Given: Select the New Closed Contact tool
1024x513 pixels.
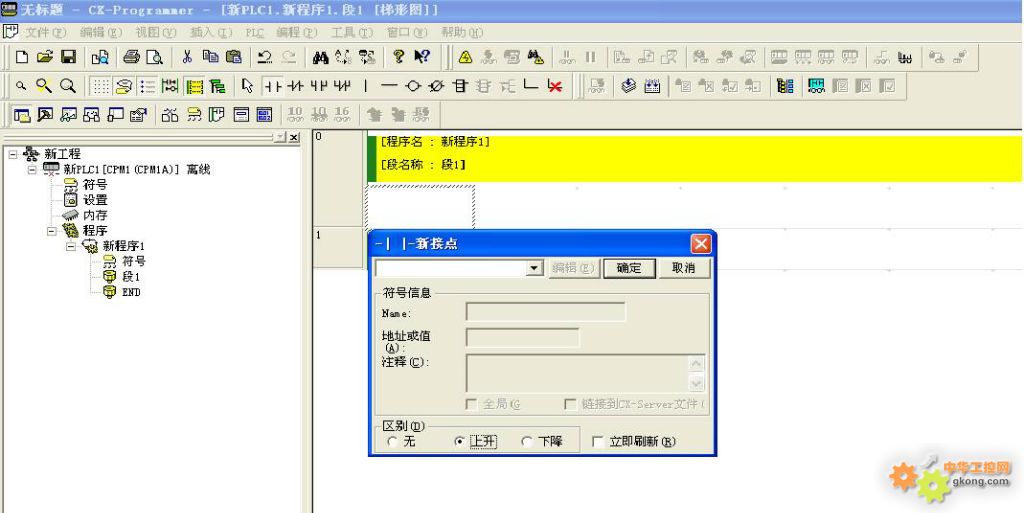Looking at the screenshot, I should click(296, 86).
